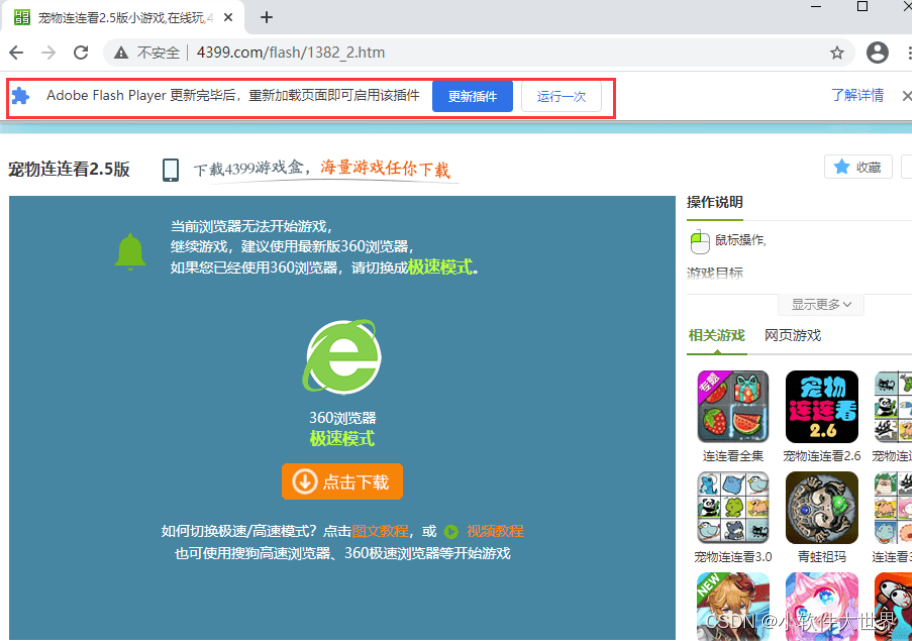
Task: Click the 宠物连连看2.6 game title text
Action: click(x=822, y=456)
